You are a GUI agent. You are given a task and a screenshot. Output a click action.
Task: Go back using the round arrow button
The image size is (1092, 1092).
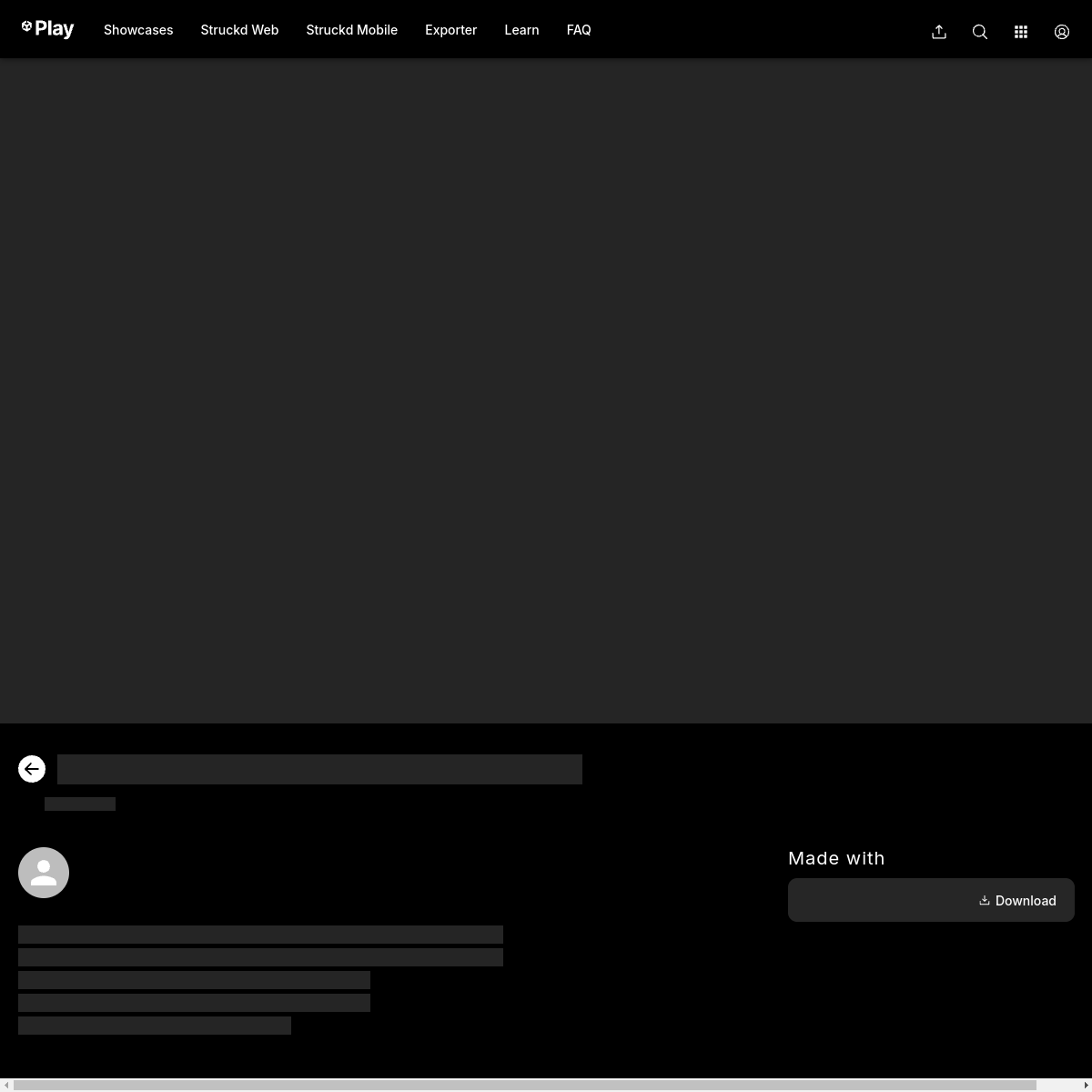[32, 769]
